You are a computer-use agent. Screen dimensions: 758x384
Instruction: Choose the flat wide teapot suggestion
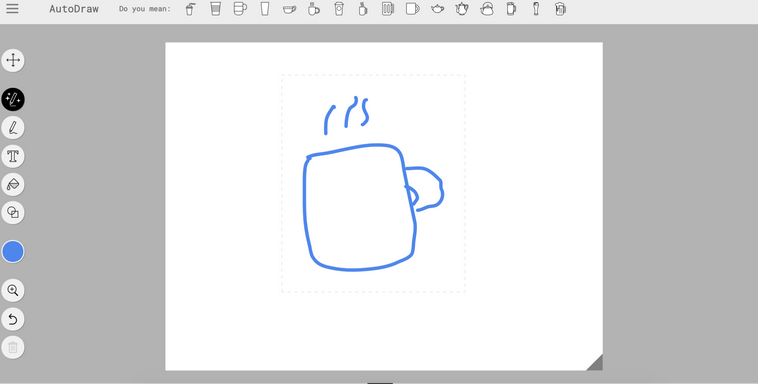[x=437, y=9]
